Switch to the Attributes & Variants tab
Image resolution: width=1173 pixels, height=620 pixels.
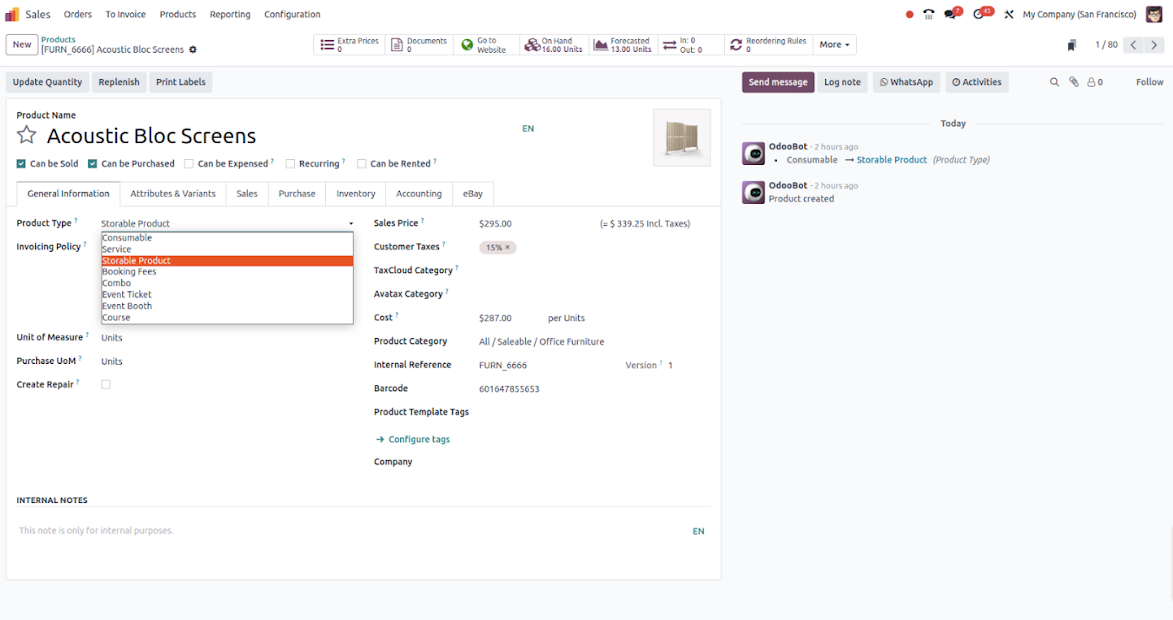click(173, 194)
